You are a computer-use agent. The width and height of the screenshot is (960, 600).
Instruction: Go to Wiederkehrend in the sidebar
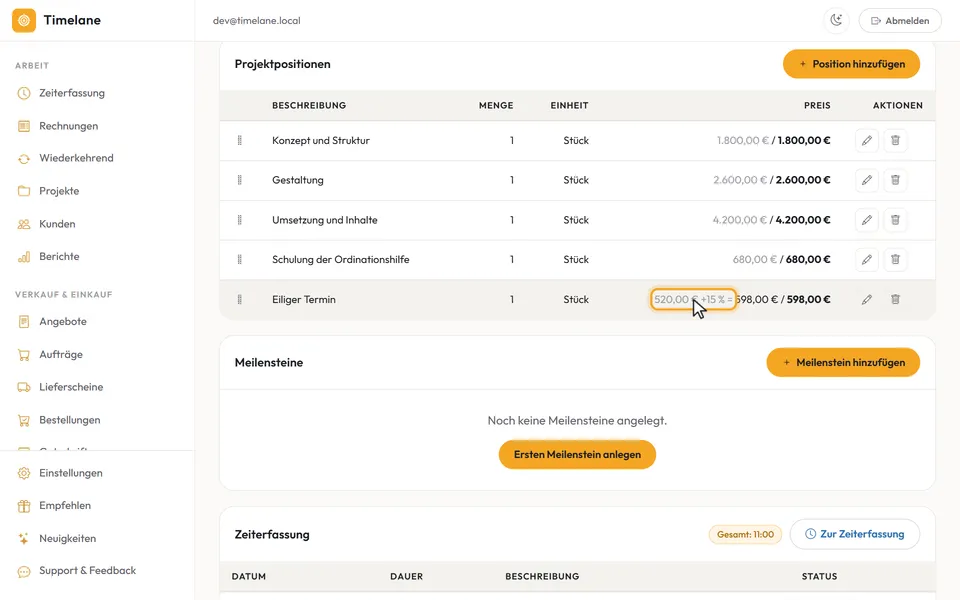[76, 158]
